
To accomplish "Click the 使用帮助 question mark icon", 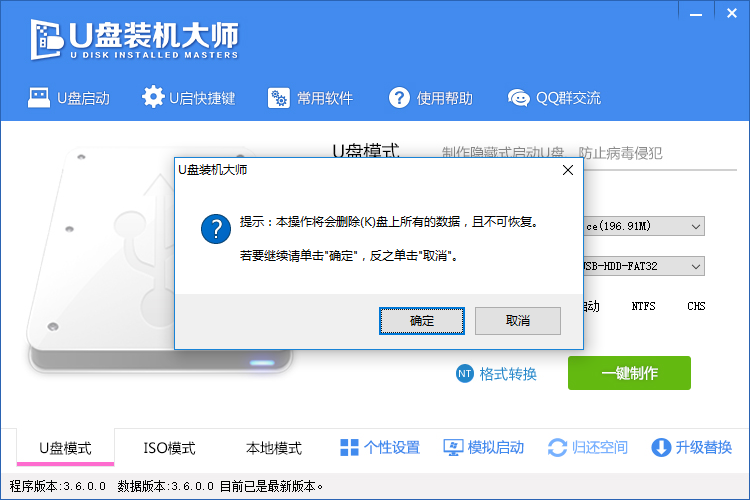I will point(399,98).
